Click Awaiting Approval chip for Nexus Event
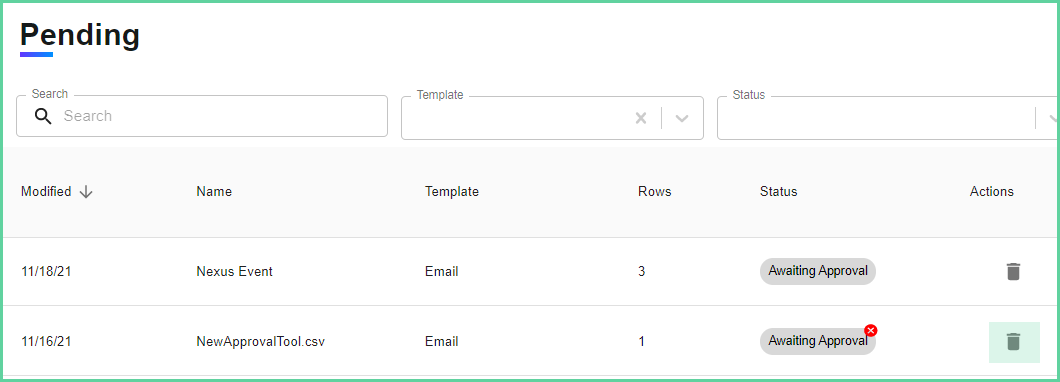 click(x=818, y=271)
